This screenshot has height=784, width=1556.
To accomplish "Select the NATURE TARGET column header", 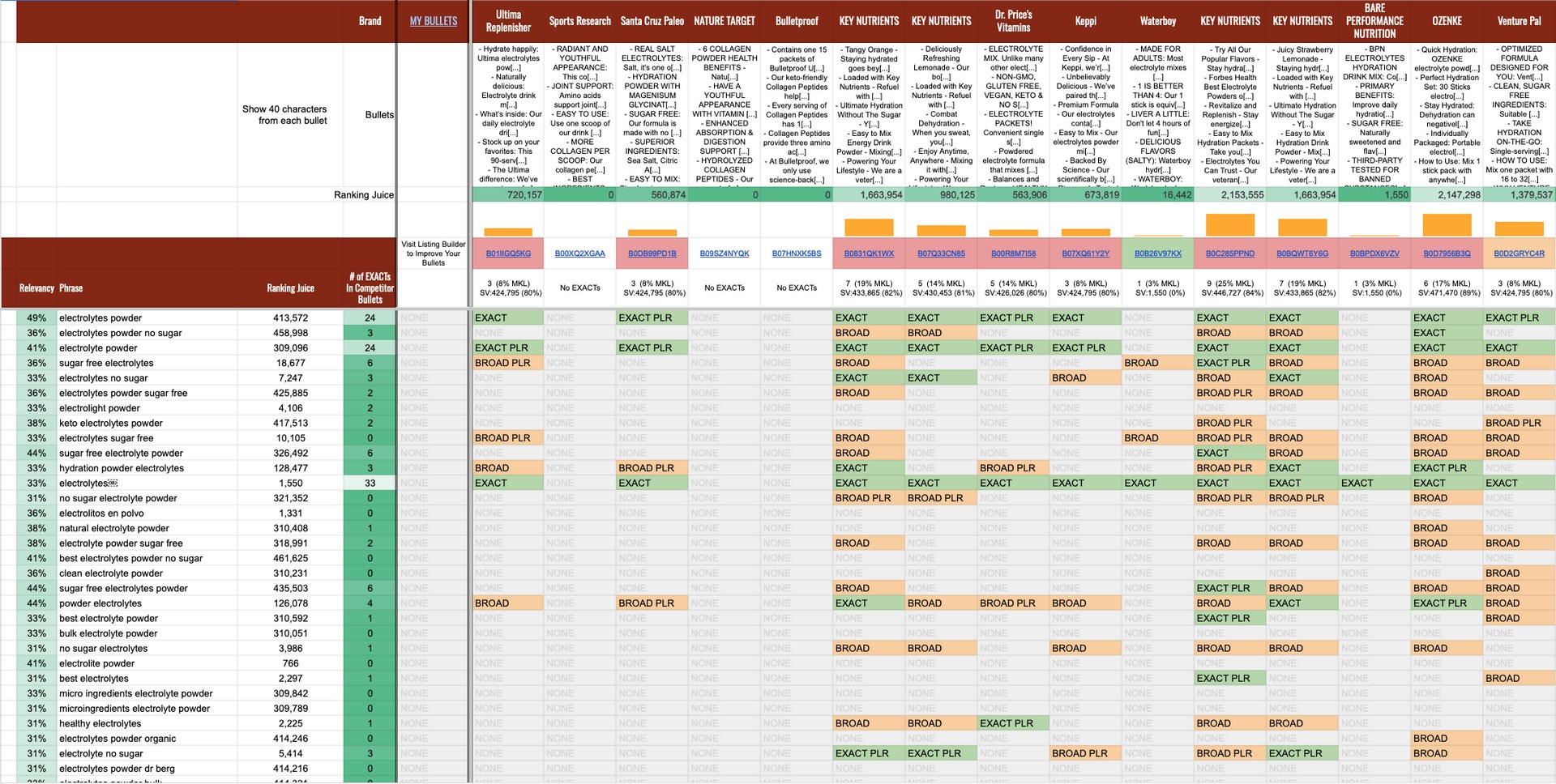I will [x=725, y=21].
